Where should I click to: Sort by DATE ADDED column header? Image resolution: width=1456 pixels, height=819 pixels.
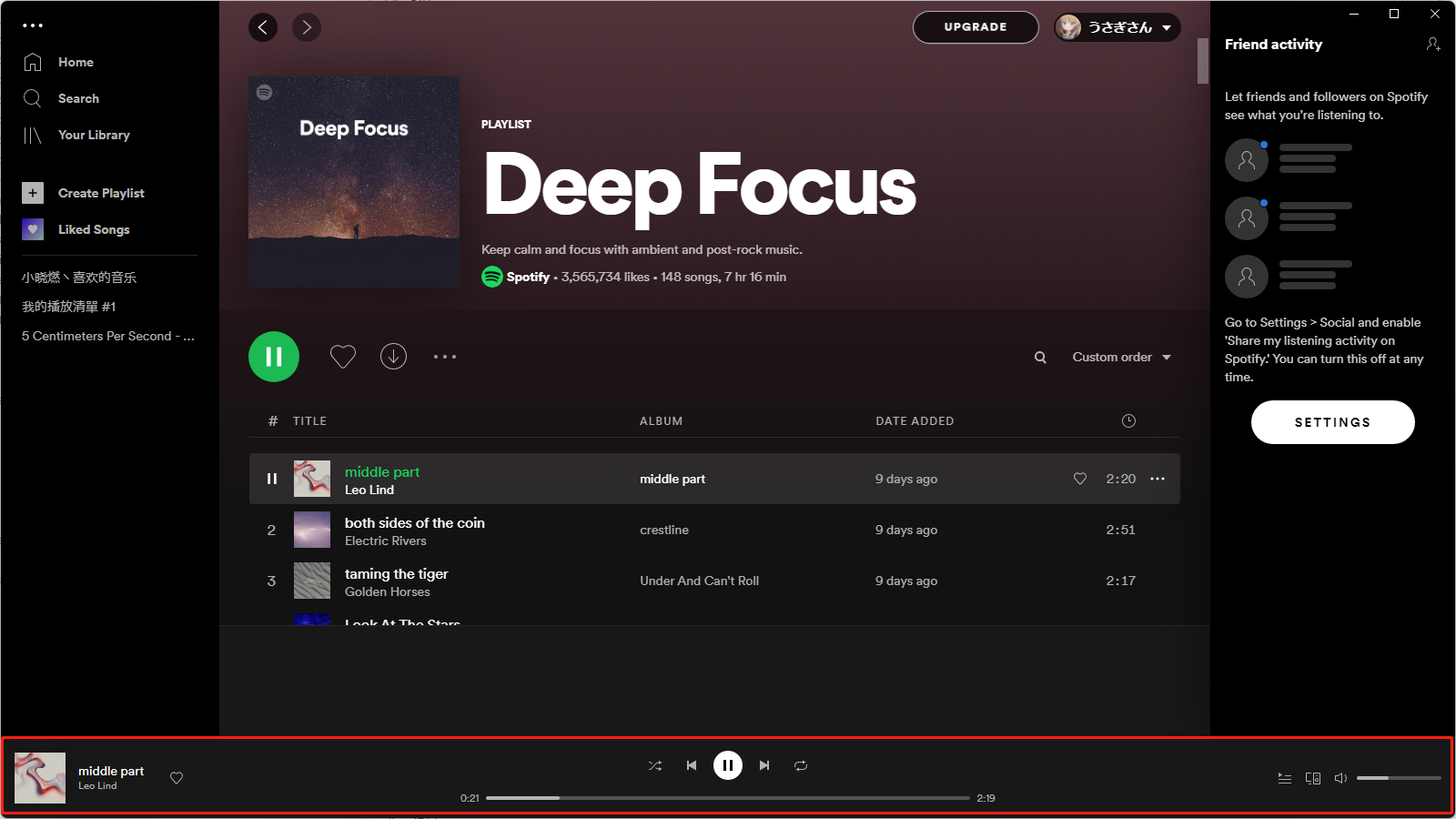915,421
